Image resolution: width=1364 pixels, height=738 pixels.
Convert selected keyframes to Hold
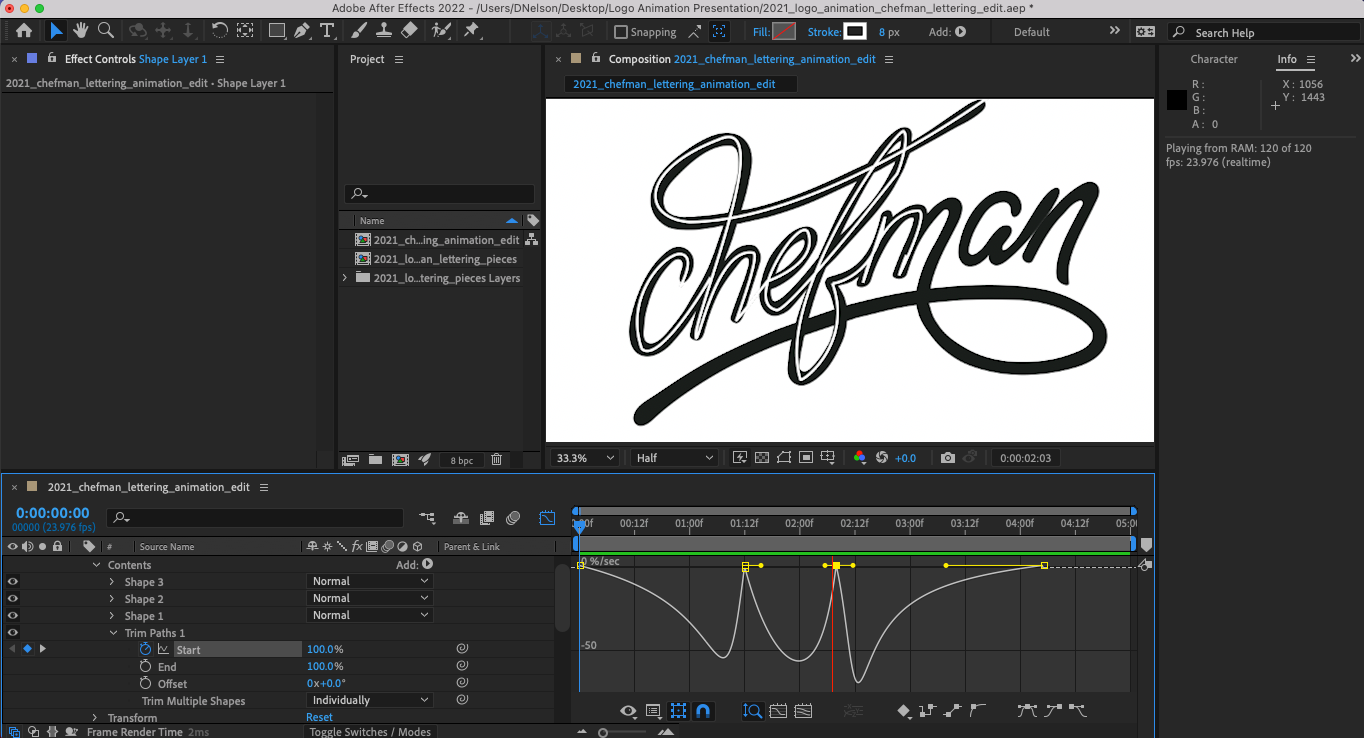tap(927, 711)
